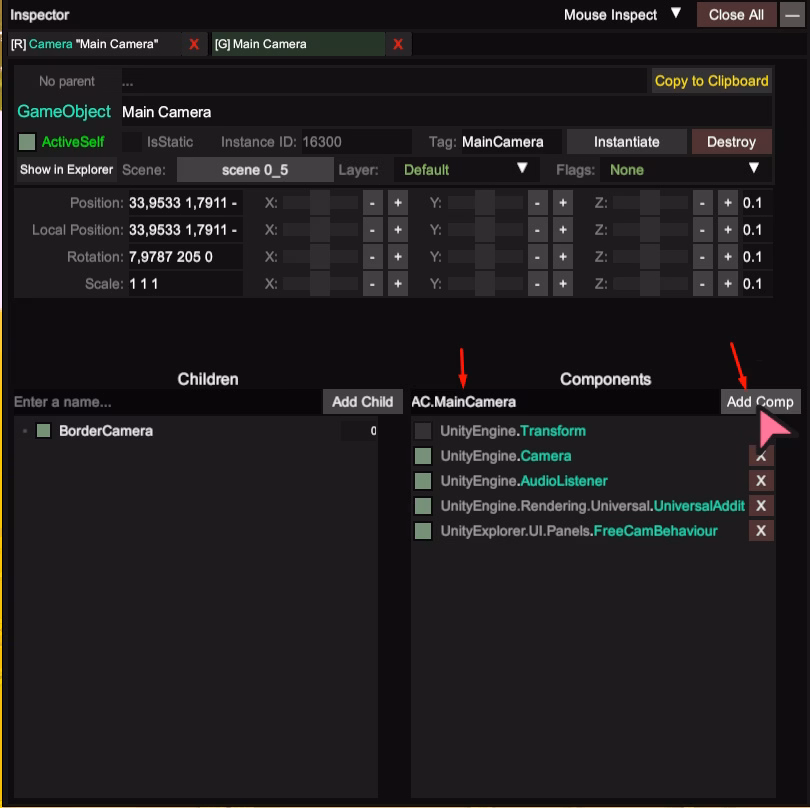
Task: Toggle the ActiveSelf checkbox
Action: [27, 142]
